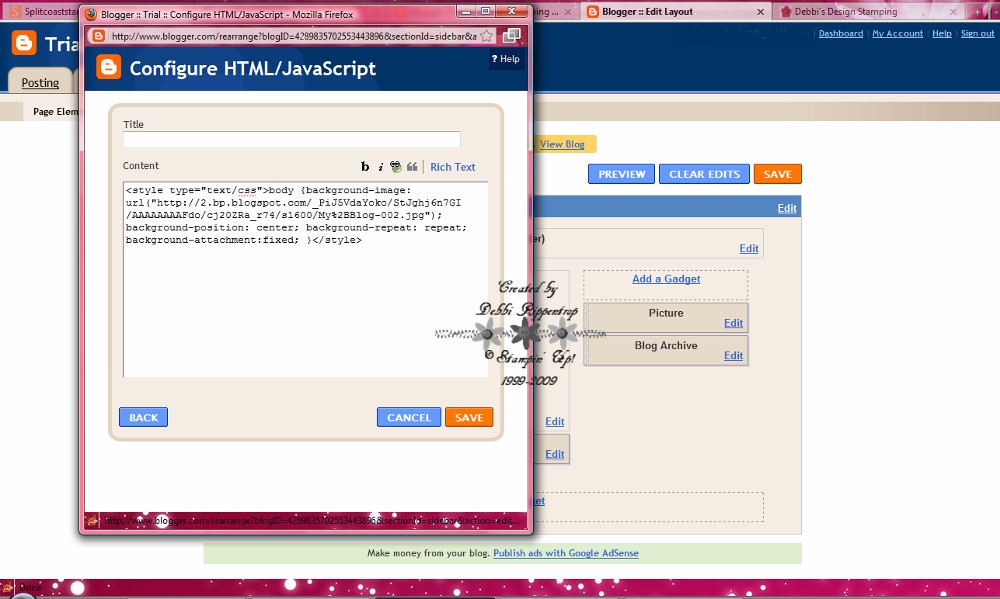Viewport: 1000px width, 599px height.
Task: Toggle bold in Content toolbar
Action: pos(365,166)
